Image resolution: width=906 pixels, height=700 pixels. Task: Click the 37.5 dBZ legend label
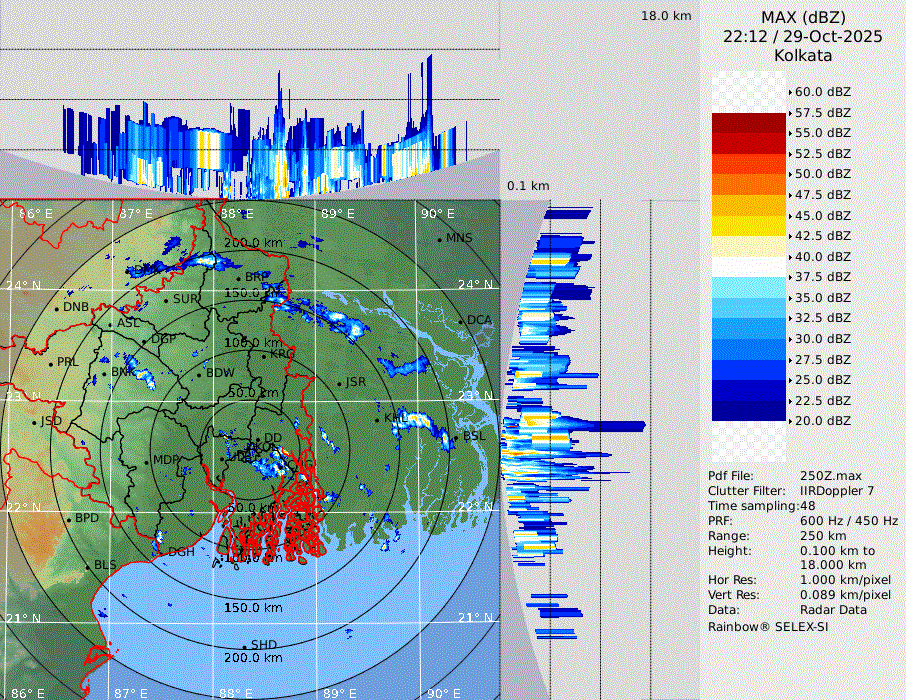(822, 277)
